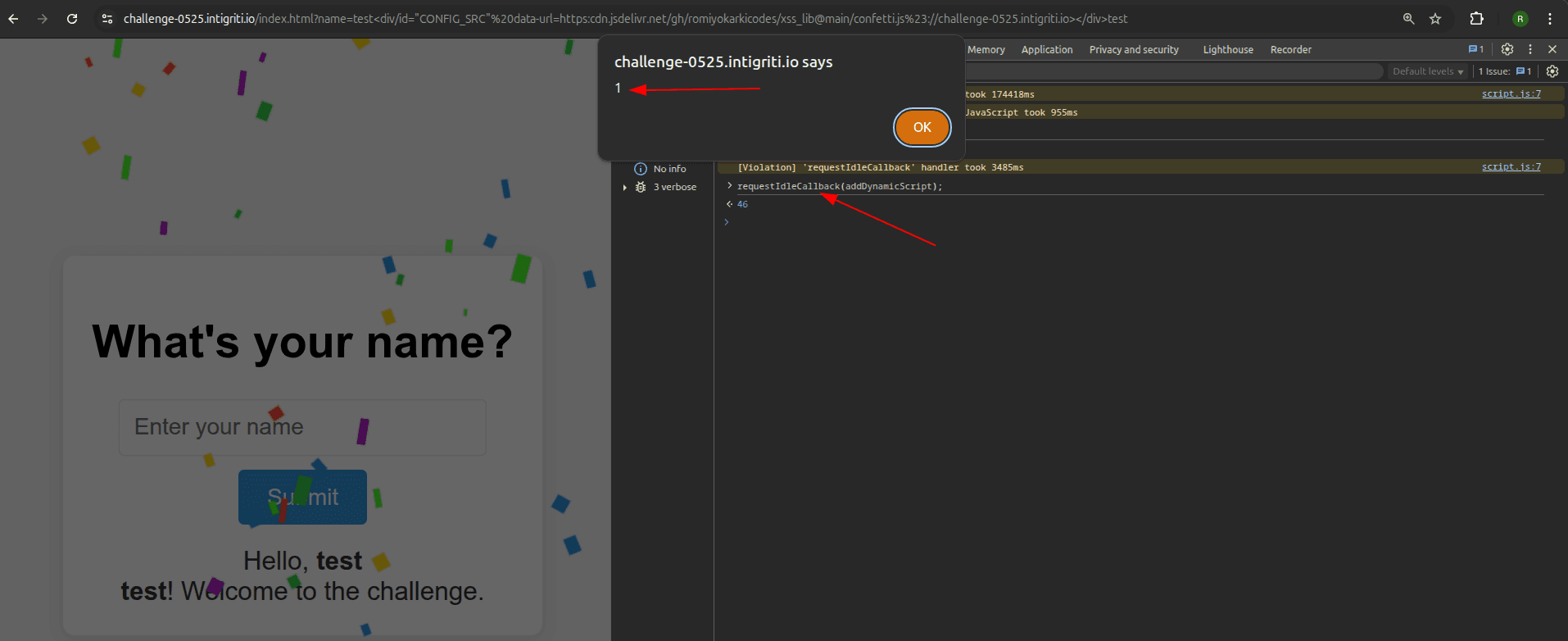Open the 'Default levels' dropdown

pos(1428,71)
